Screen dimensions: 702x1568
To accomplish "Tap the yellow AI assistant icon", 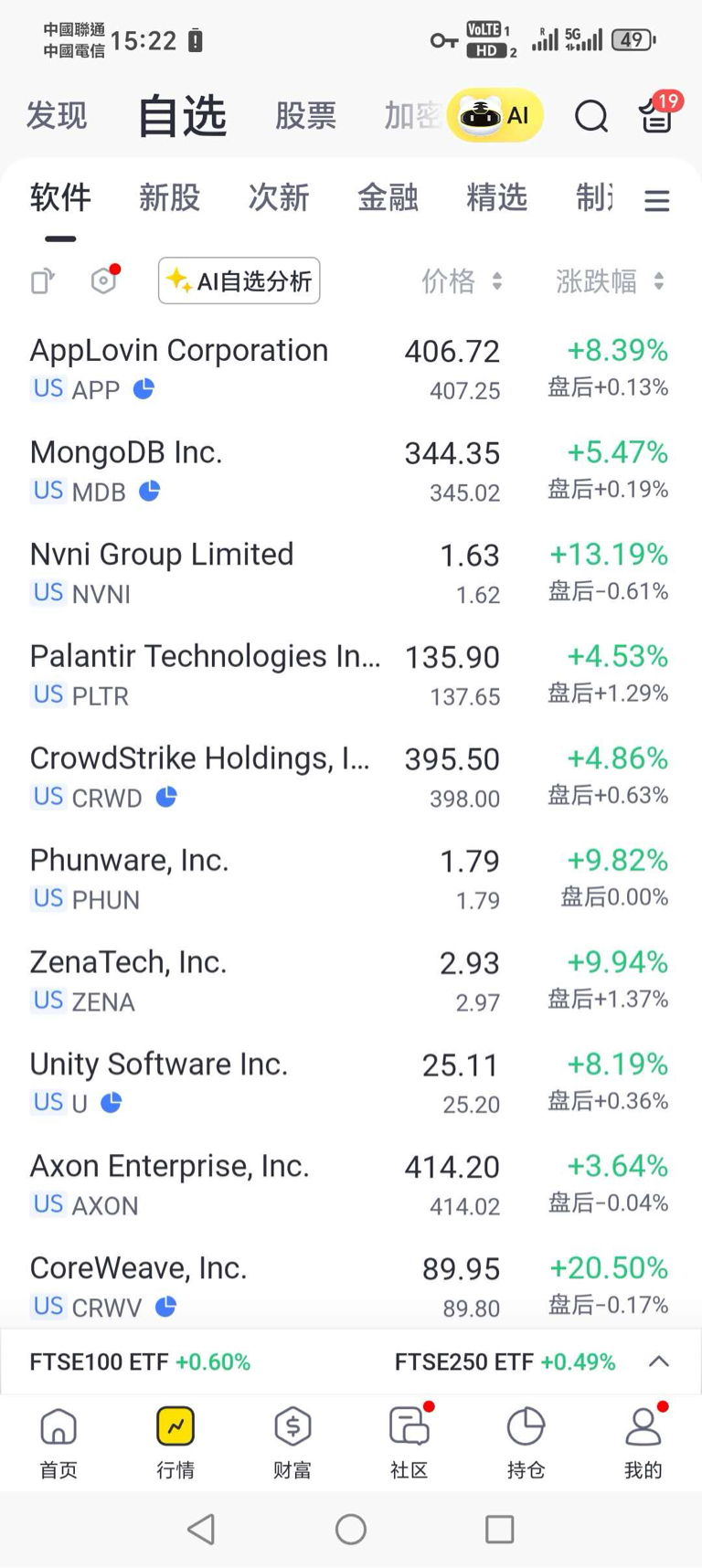I will click(495, 115).
